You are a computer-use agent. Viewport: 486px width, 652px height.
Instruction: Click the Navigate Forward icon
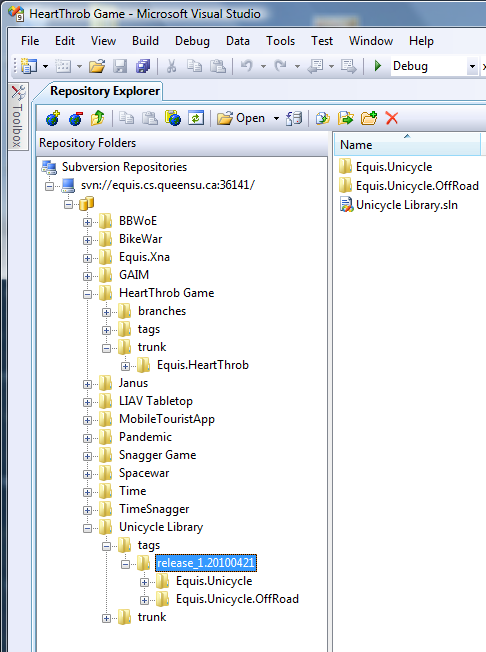click(348, 66)
